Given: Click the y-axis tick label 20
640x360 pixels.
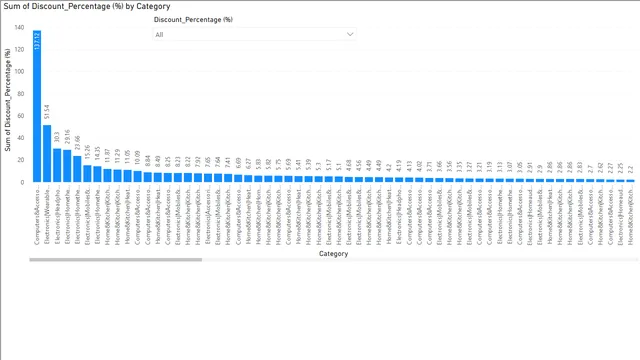Looking at the screenshot, I should 21,160.
